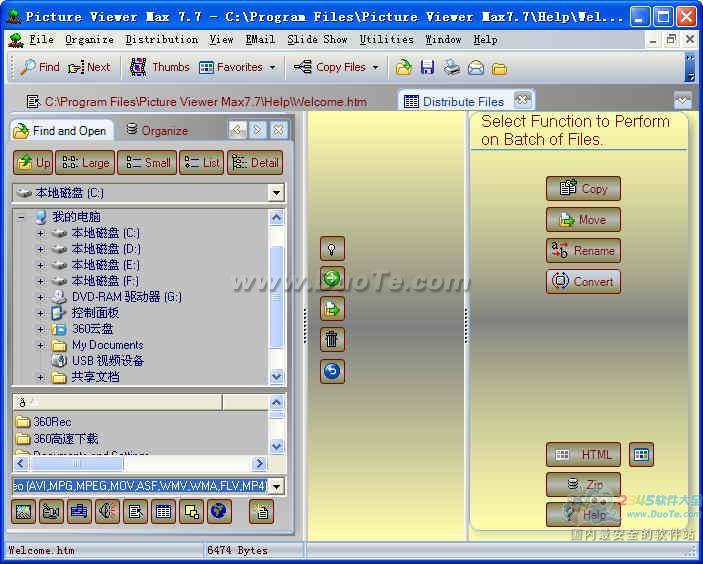Switch to Large icon view

coord(85,162)
